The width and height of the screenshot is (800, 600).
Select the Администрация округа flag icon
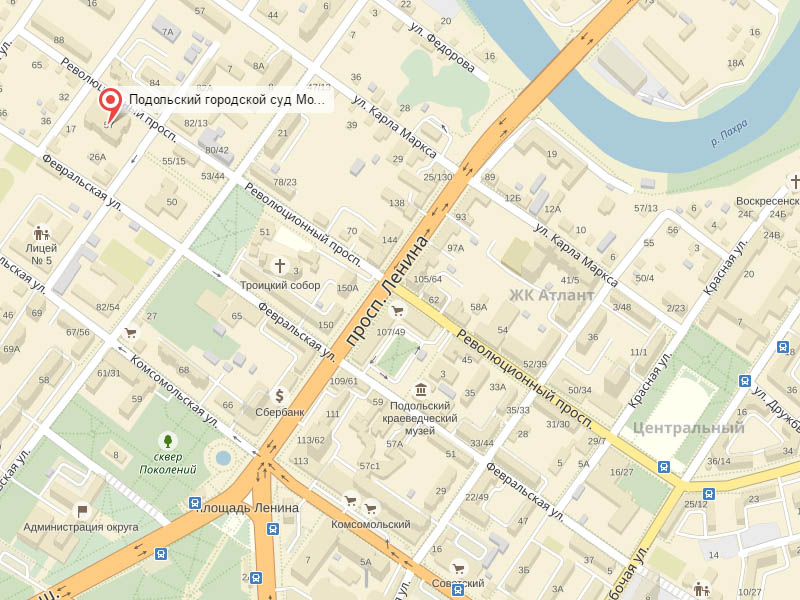coord(82,511)
